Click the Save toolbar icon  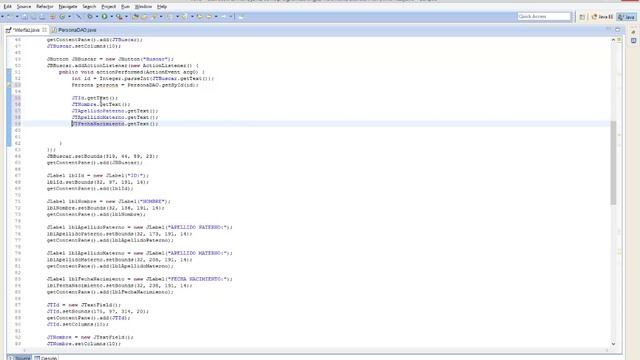(x=24, y=17)
